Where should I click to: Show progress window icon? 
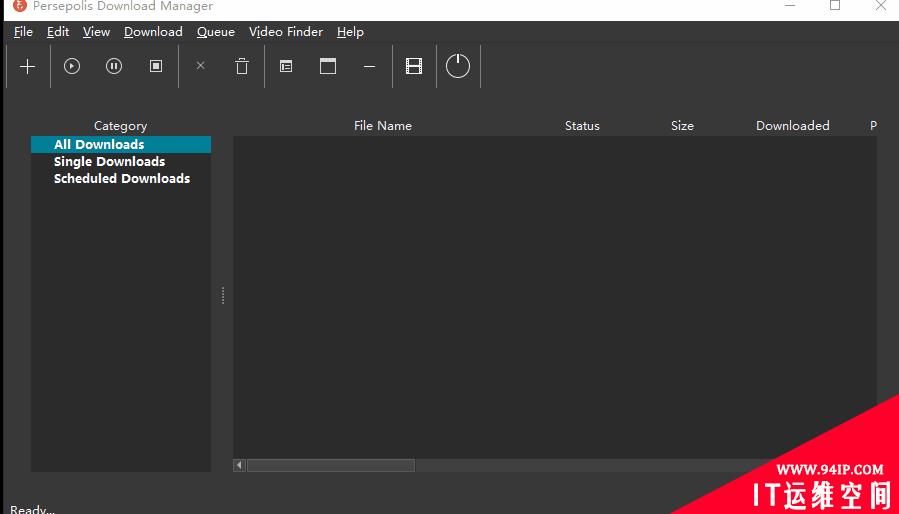pyautogui.click(x=328, y=66)
